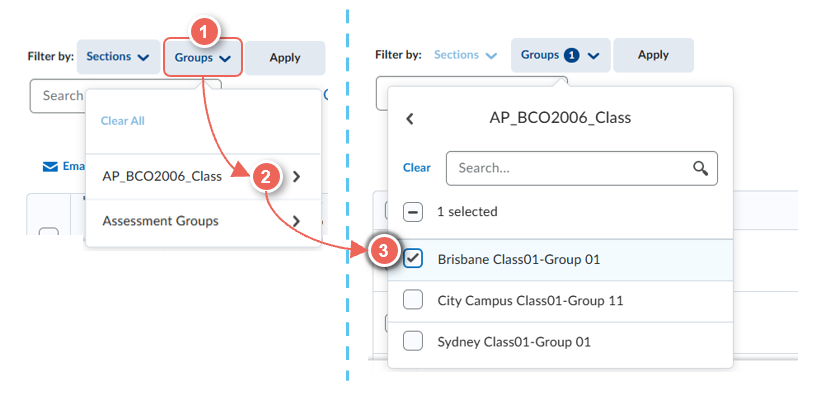Image resolution: width=819 pixels, height=401 pixels.
Task: Select AP_BCO2006_Class menu entry
Action: click(160, 177)
